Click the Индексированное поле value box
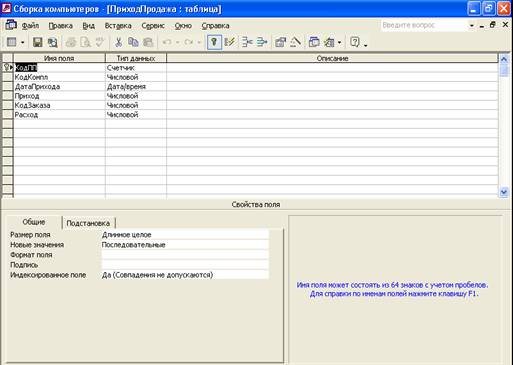 (x=185, y=275)
